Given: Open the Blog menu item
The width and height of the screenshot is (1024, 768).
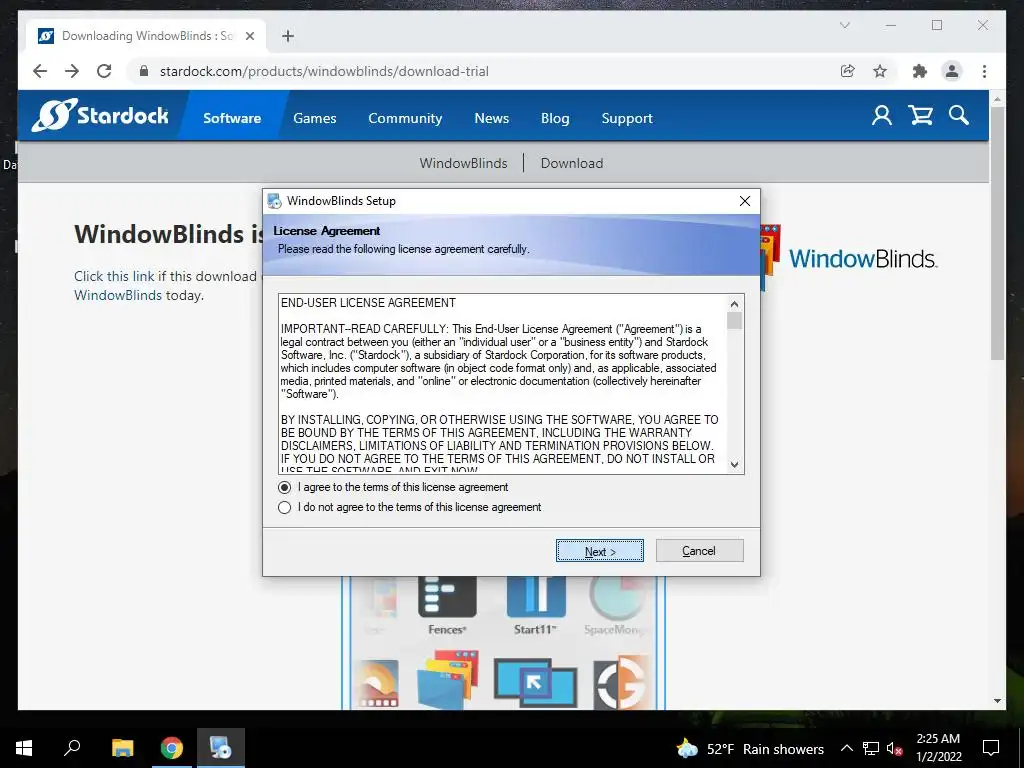Looking at the screenshot, I should [555, 118].
